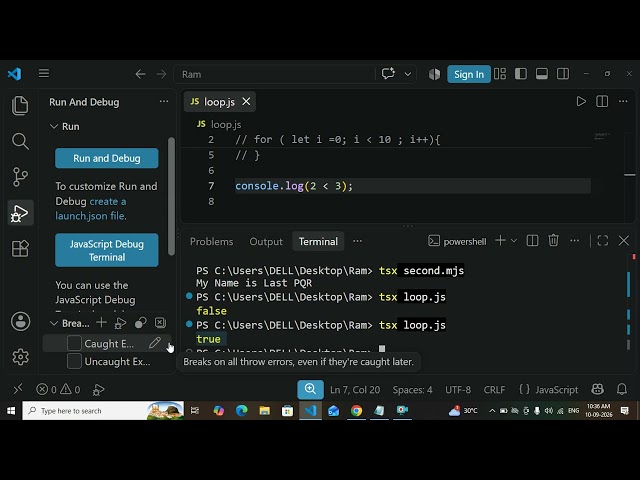The image size is (640, 480).
Task: Click the Run Code play icon
Action: click(x=581, y=101)
